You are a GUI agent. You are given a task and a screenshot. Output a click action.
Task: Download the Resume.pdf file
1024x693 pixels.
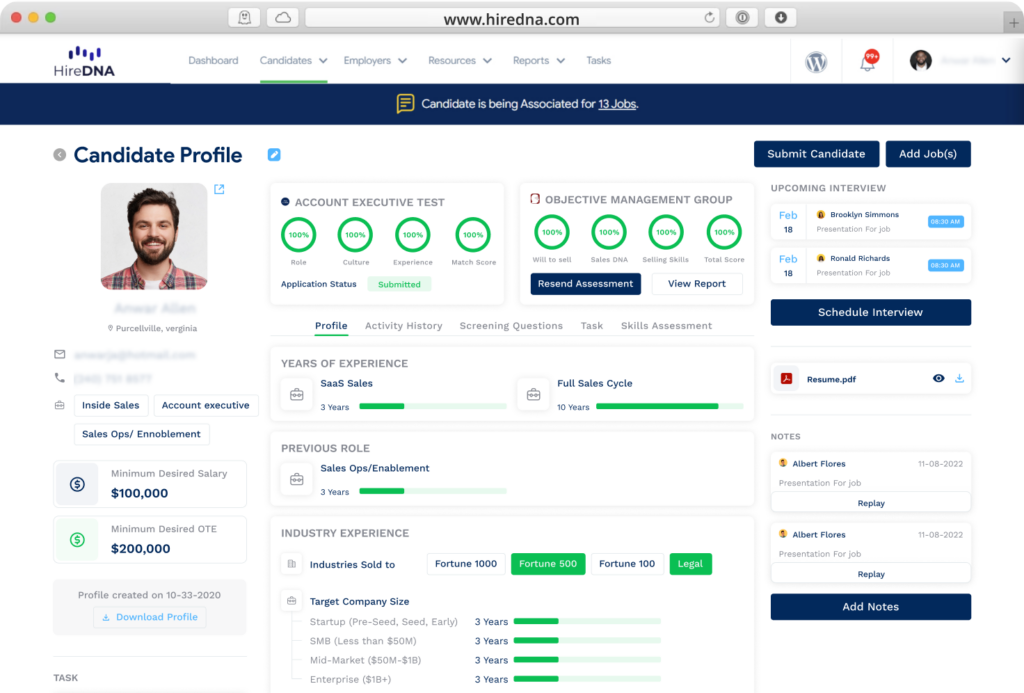pyautogui.click(x=959, y=378)
